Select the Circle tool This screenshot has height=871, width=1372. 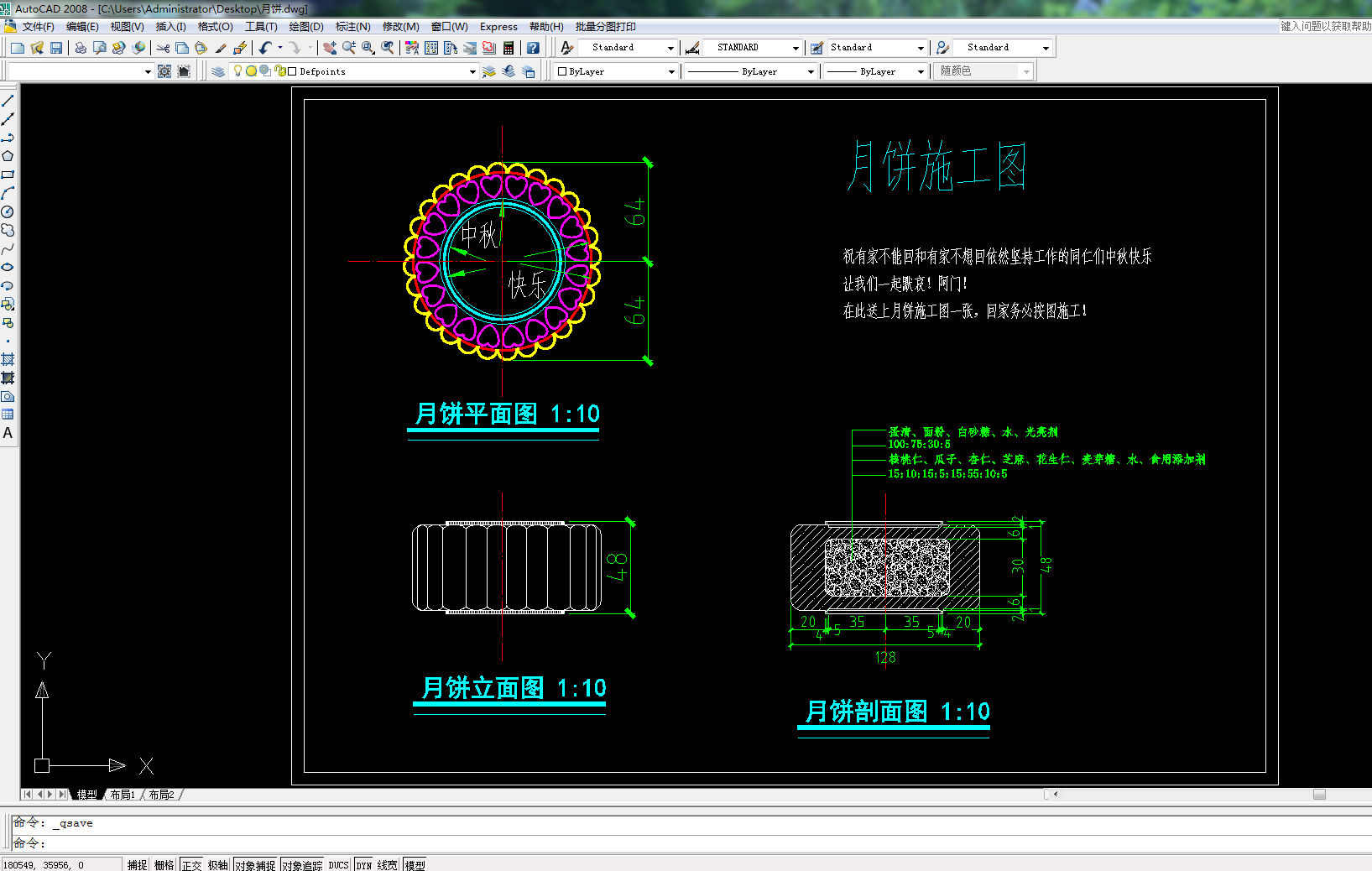tap(8, 211)
